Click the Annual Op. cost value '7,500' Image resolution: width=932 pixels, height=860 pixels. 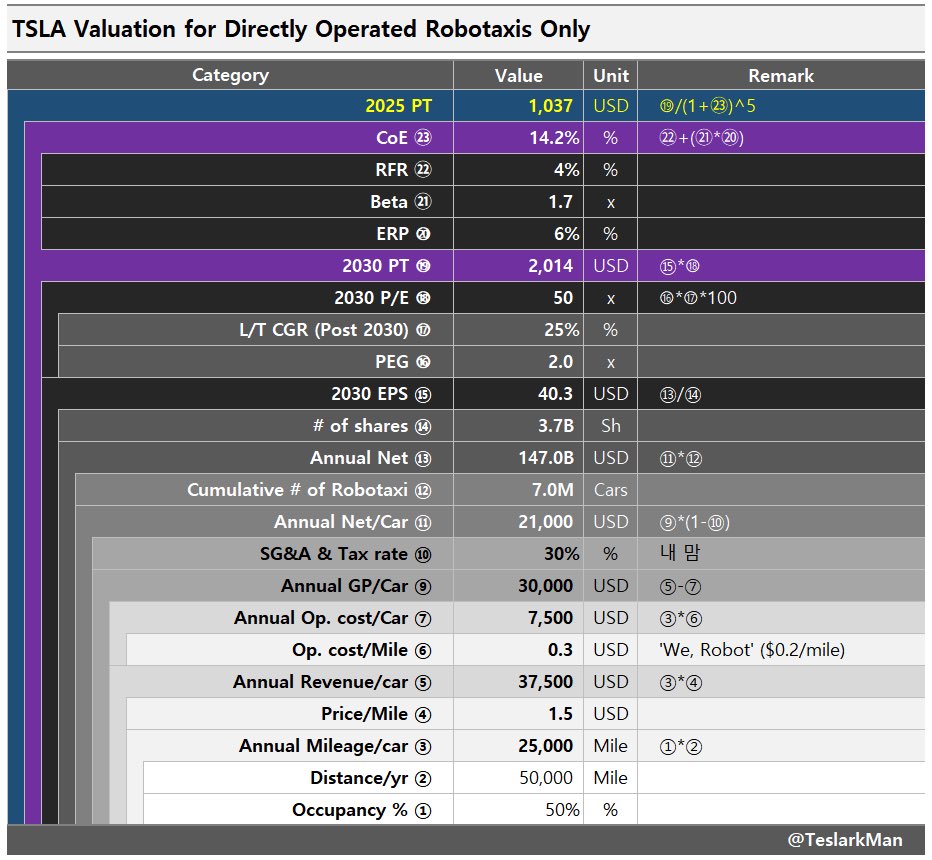click(550, 619)
